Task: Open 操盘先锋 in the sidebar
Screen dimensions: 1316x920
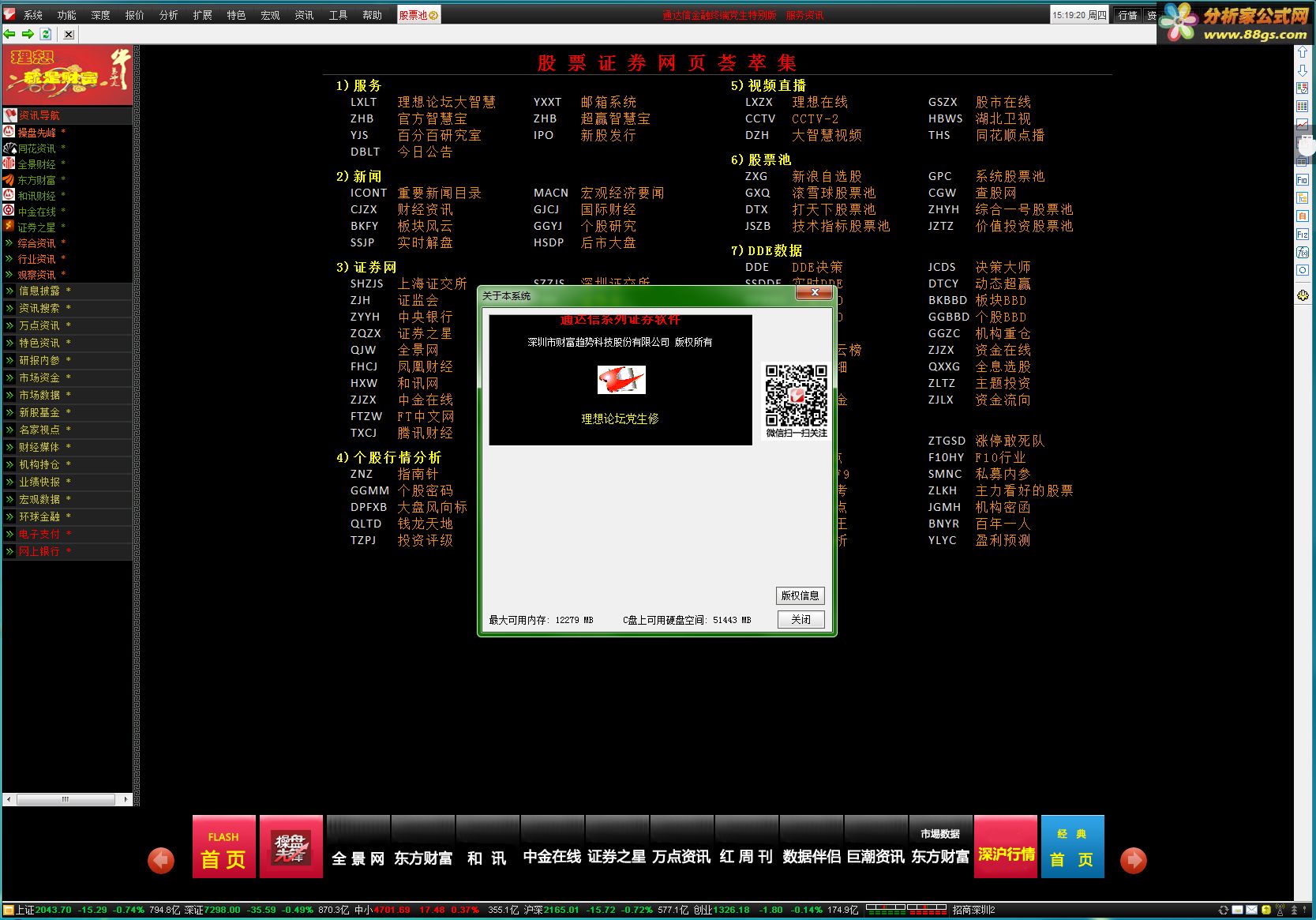Action: coord(37,133)
